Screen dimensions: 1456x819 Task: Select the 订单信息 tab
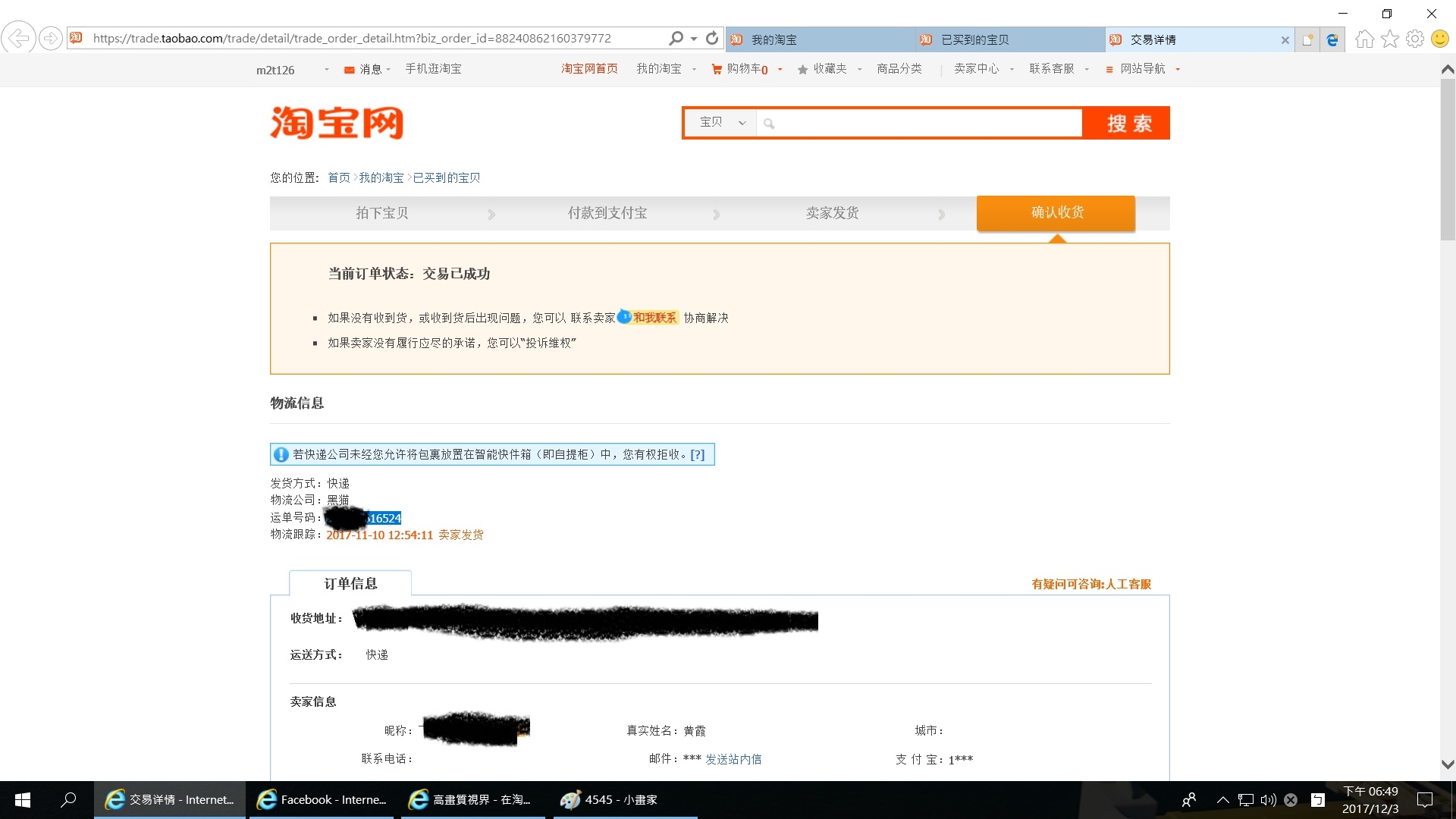tap(350, 583)
